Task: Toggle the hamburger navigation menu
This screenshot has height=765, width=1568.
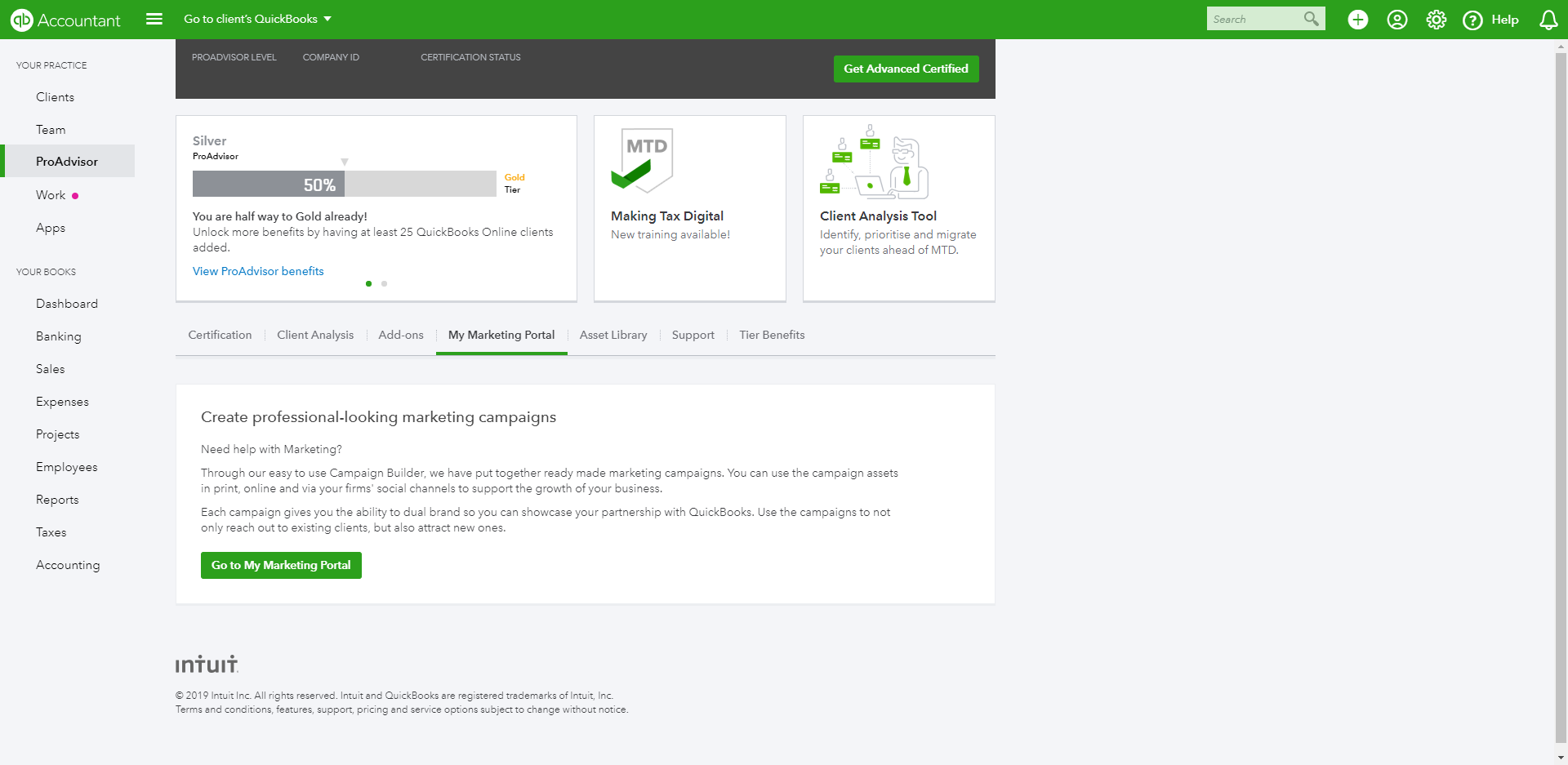Action: tap(154, 19)
